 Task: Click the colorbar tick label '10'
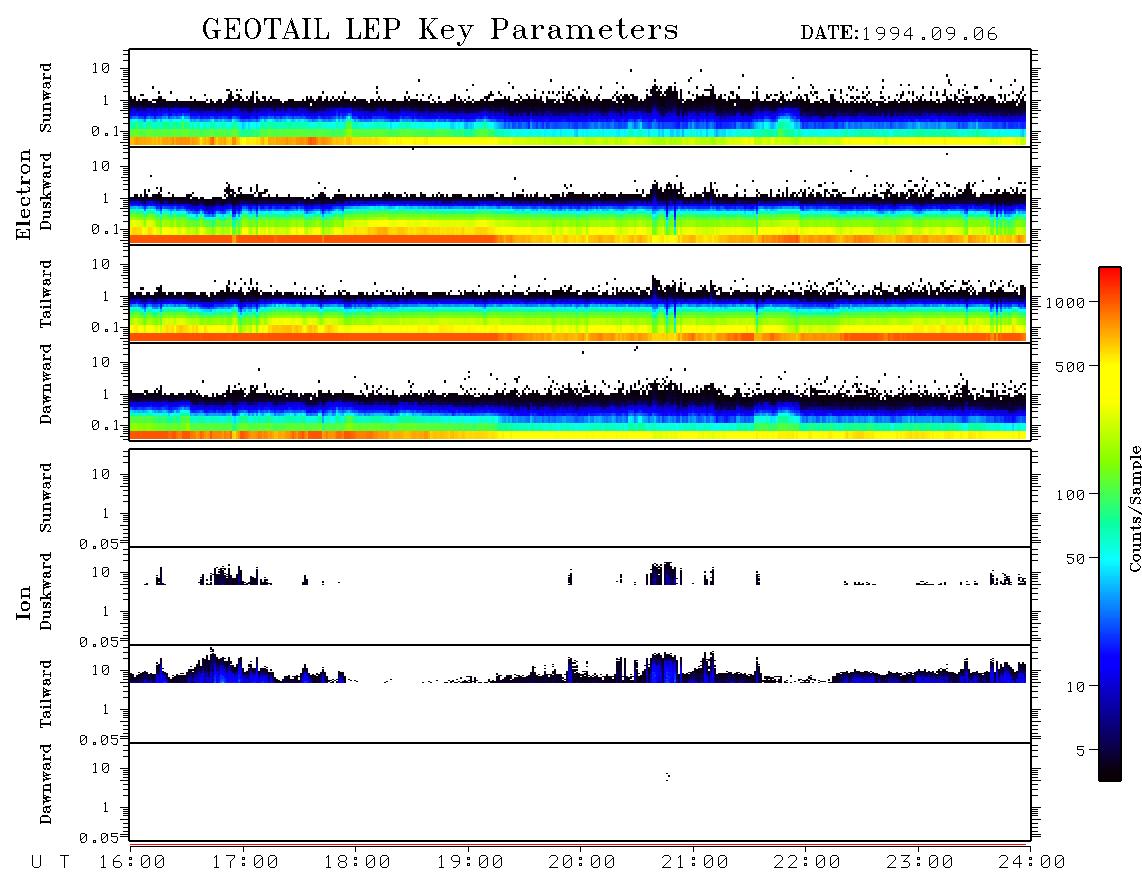(1075, 687)
